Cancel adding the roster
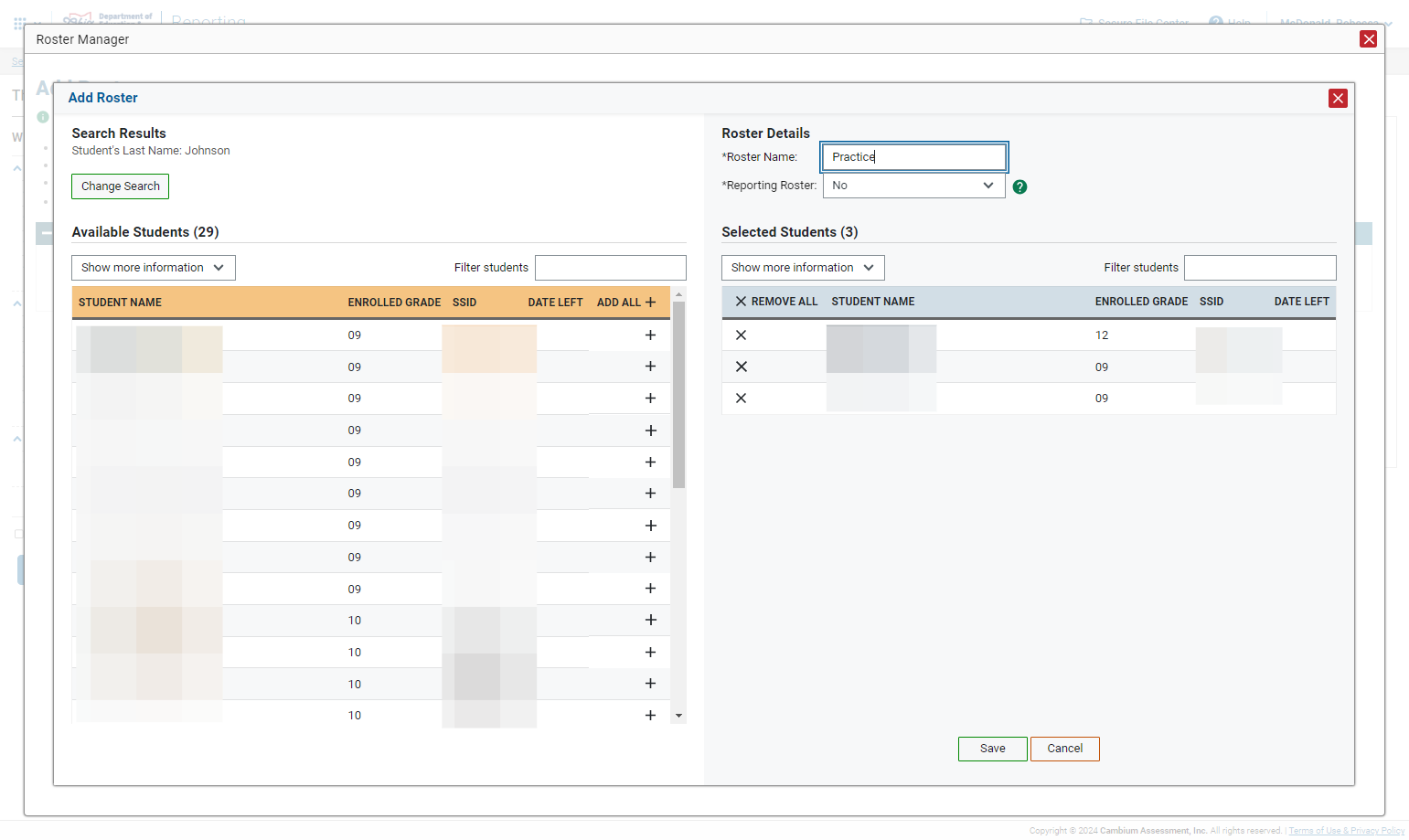Image resolution: width=1409 pixels, height=840 pixels. pos(1065,749)
